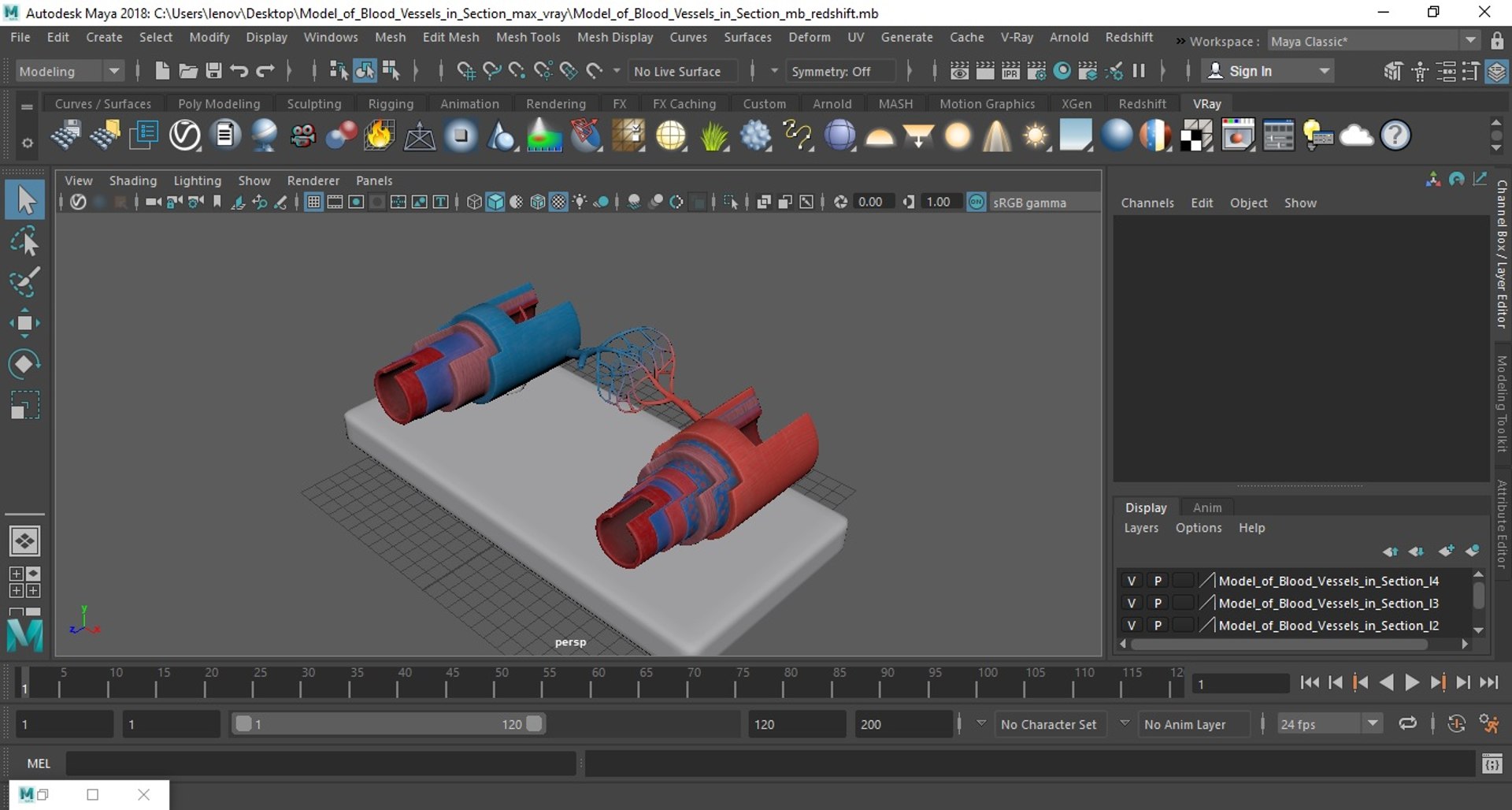
Task: Activate the Scale tool
Action: pyautogui.click(x=25, y=405)
